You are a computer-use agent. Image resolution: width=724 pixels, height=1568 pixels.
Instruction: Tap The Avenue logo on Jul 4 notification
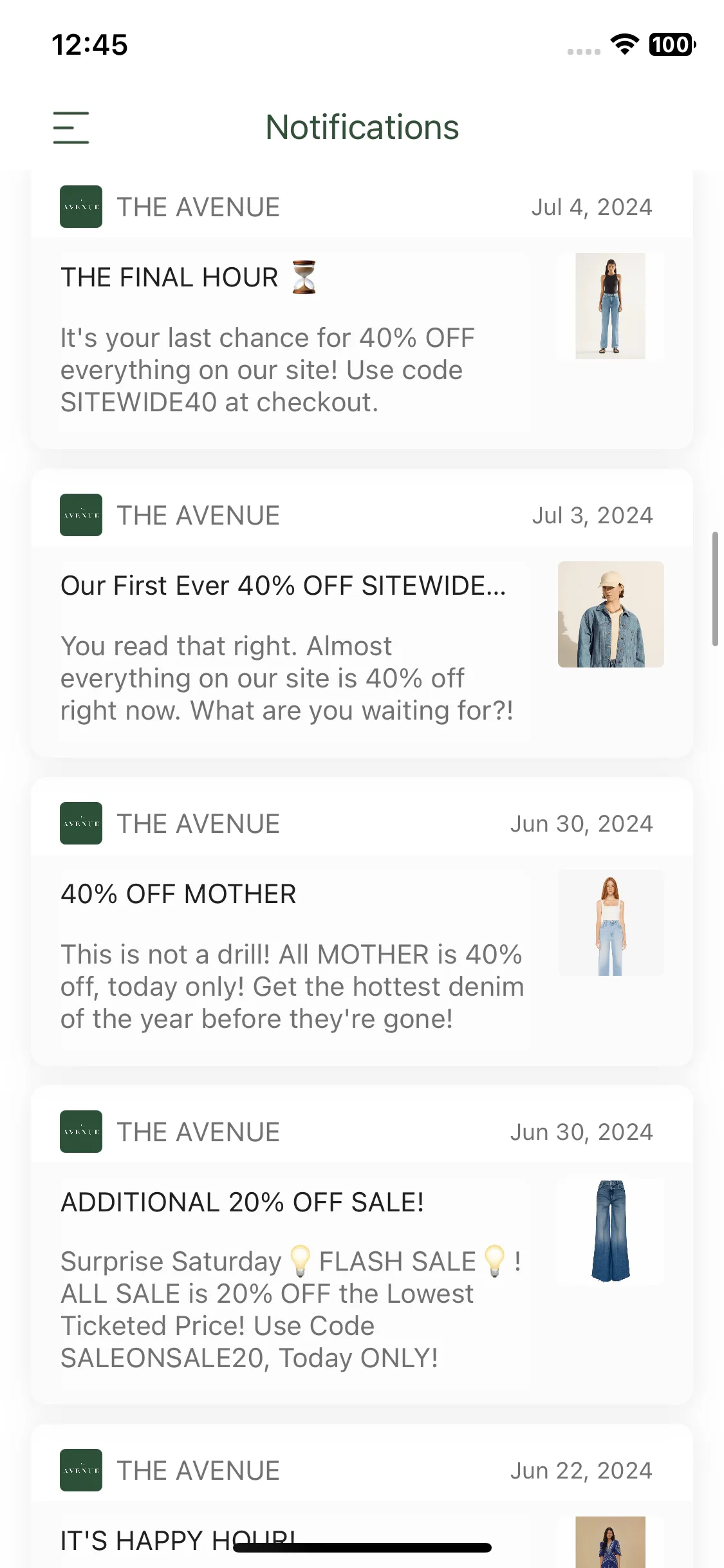pyautogui.click(x=81, y=207)
